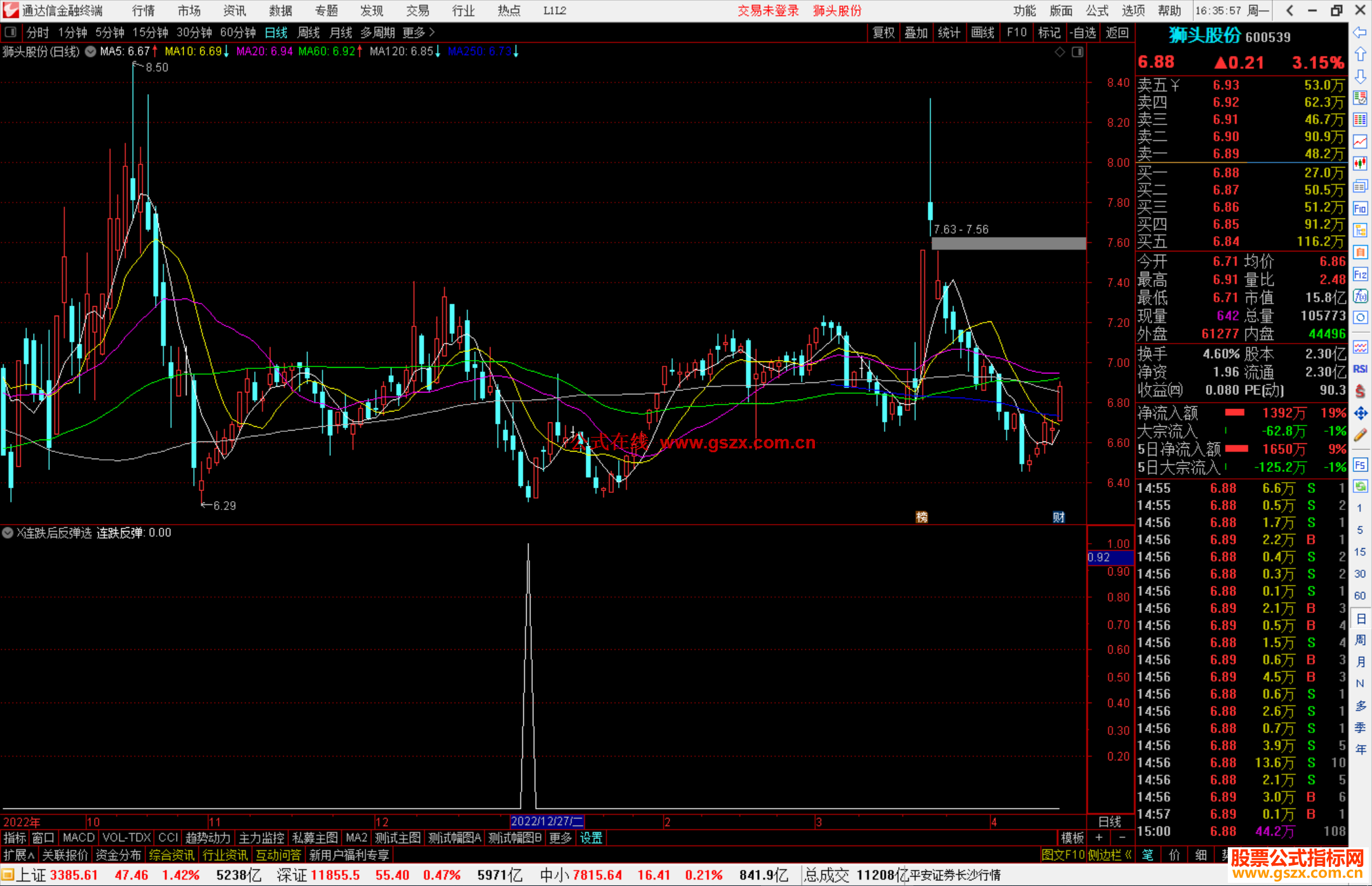The image size is (1372, 886).
Task: Click the RSI indicator icon
Action: click(x=1360, y=369)
